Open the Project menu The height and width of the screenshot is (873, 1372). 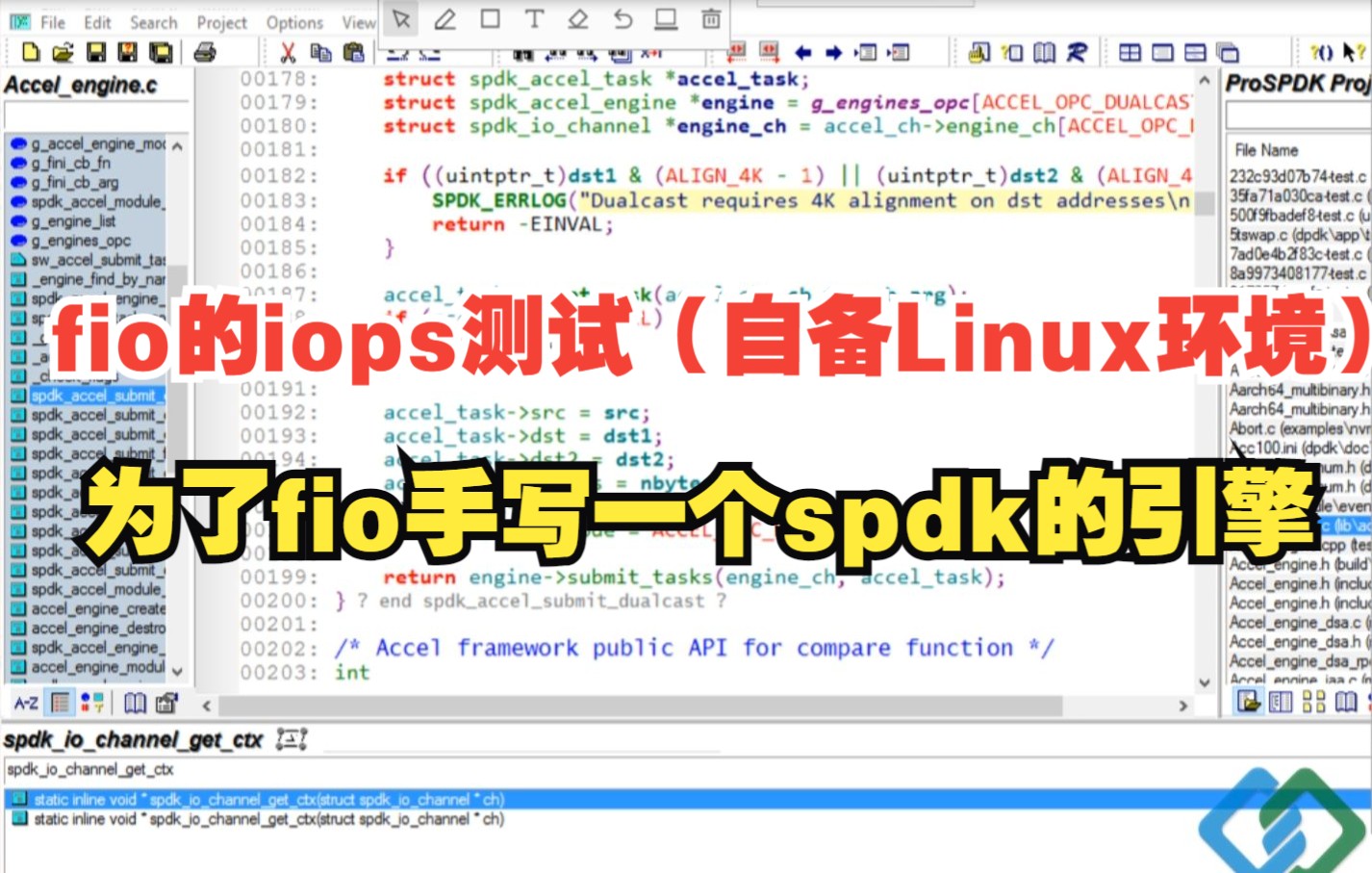(220, 21)
